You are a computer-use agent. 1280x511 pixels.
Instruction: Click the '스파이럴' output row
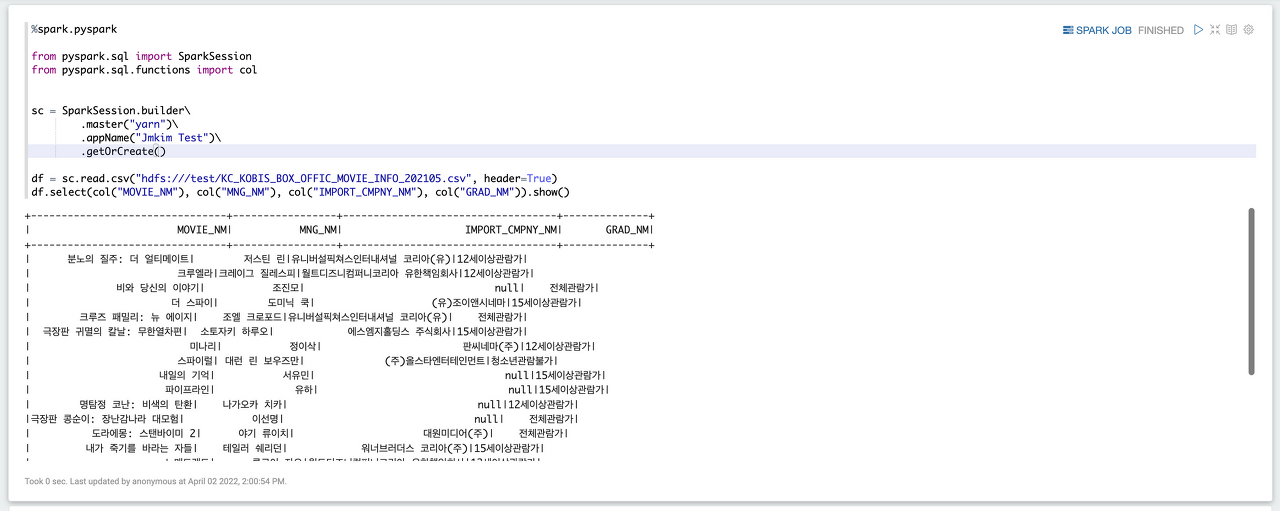point(292,360)
